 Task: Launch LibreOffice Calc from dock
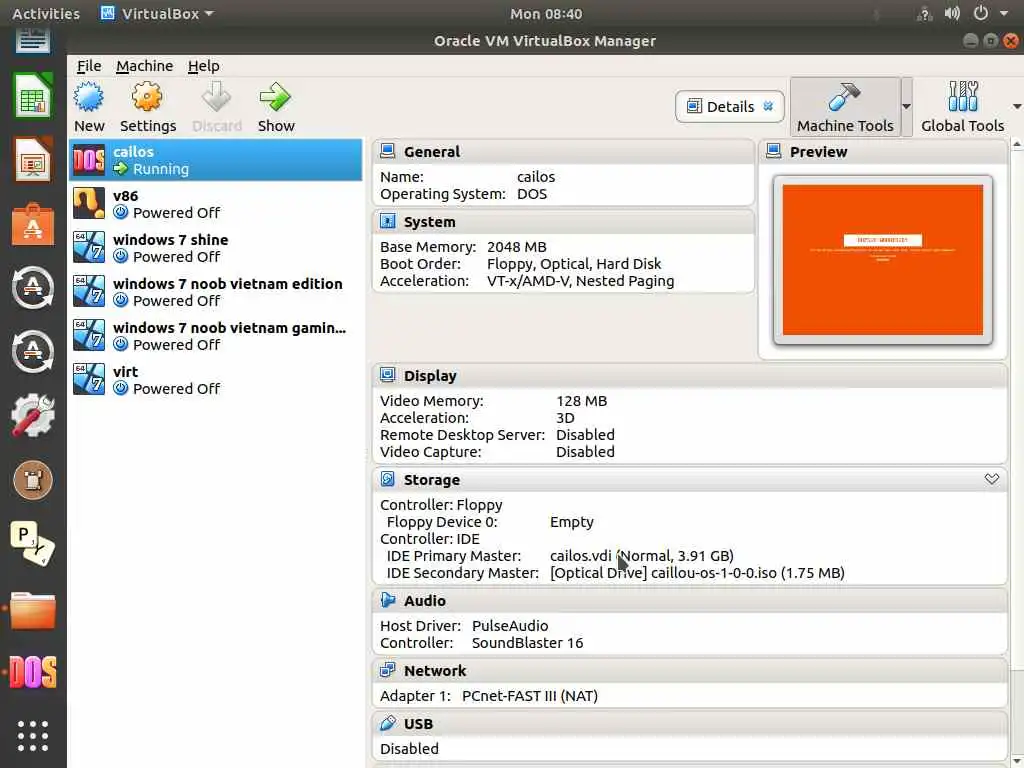[33, 96]
